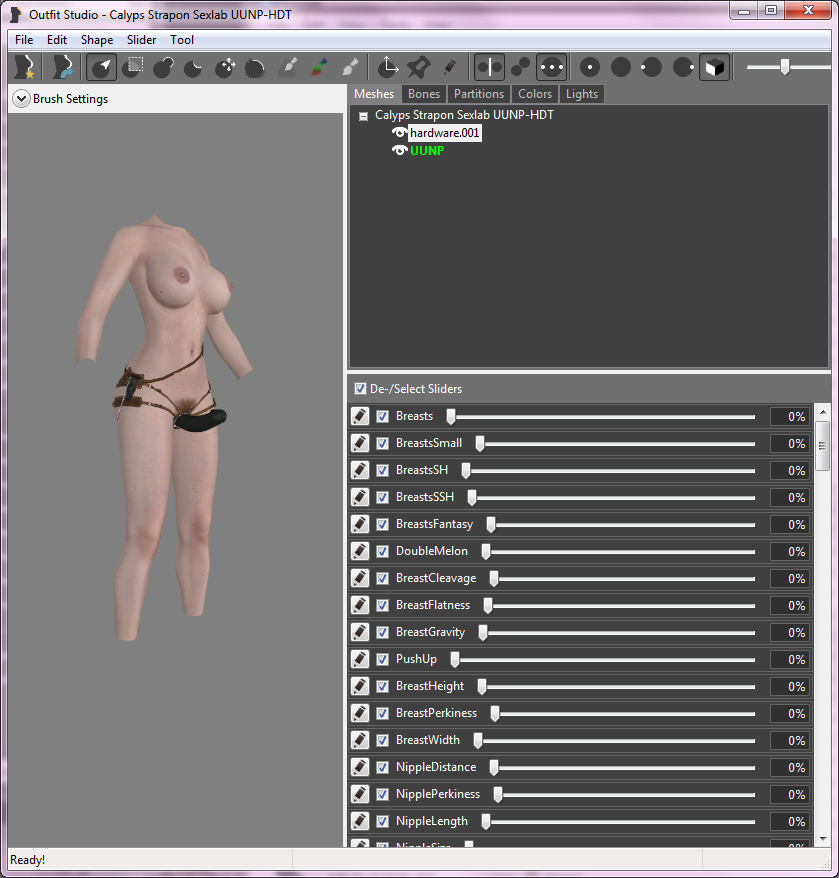Image resolution: width=839 pixels, height=878 pixels.
Task: Uncheck the BreastsSmall checkbox
Action: tap(382, 443)
